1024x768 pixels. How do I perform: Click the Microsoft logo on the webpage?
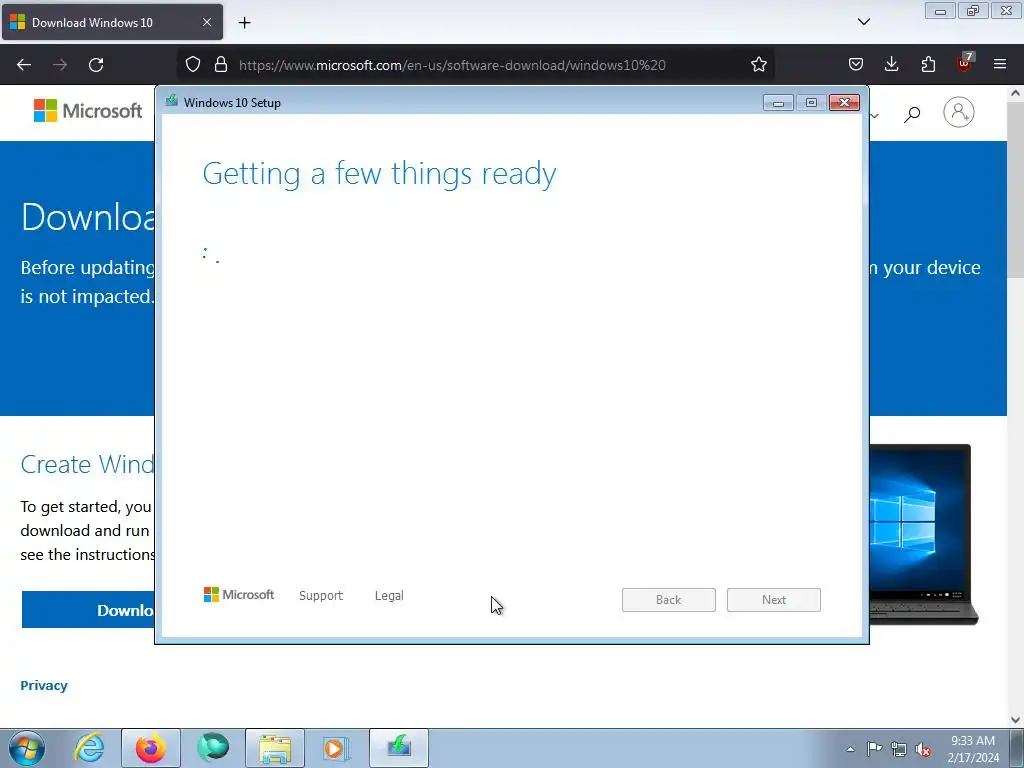tap(88, 111)
